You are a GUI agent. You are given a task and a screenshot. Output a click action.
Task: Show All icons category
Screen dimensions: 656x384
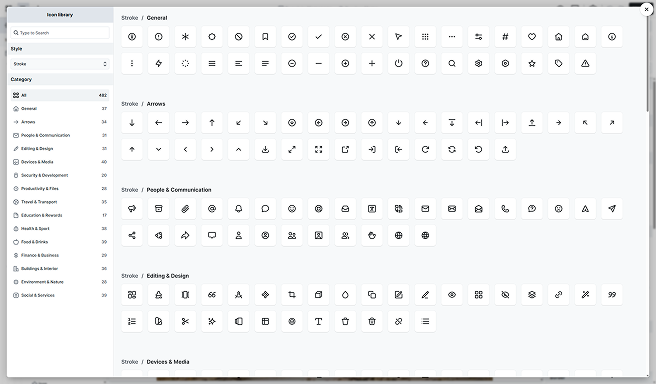coord(60,95)
